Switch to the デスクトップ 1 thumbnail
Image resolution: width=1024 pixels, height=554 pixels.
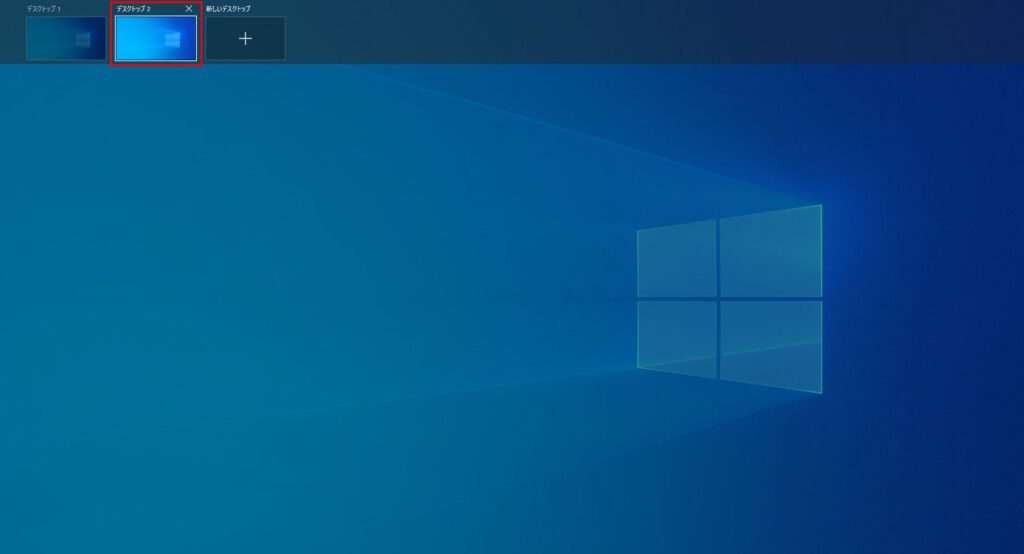click(66, 39)
